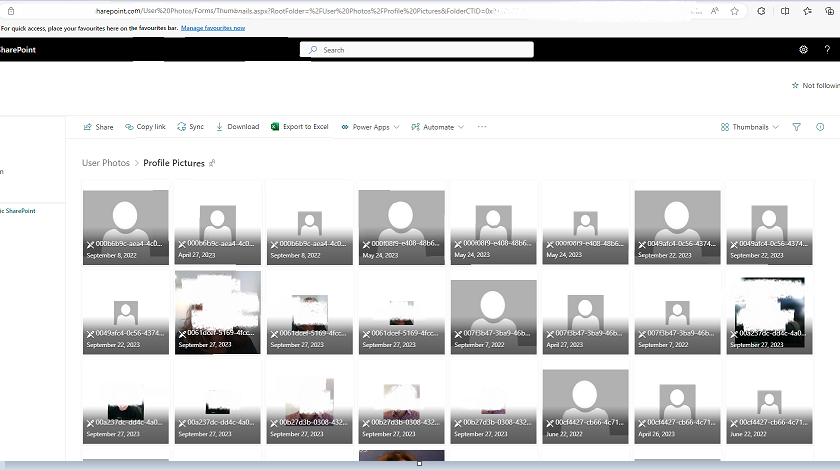The width and height of the screenshot is (840, 470).
Task: Open the help question mark
Action: (827, 49)
